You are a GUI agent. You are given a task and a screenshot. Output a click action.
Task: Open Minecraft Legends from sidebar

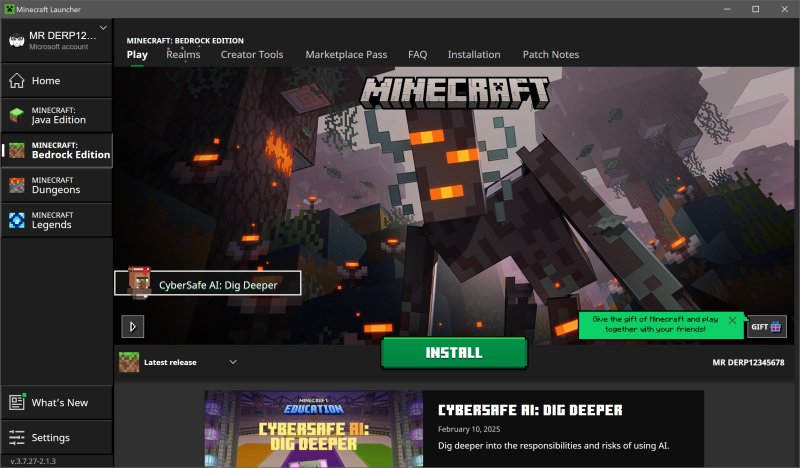click(x=57, y=220)
